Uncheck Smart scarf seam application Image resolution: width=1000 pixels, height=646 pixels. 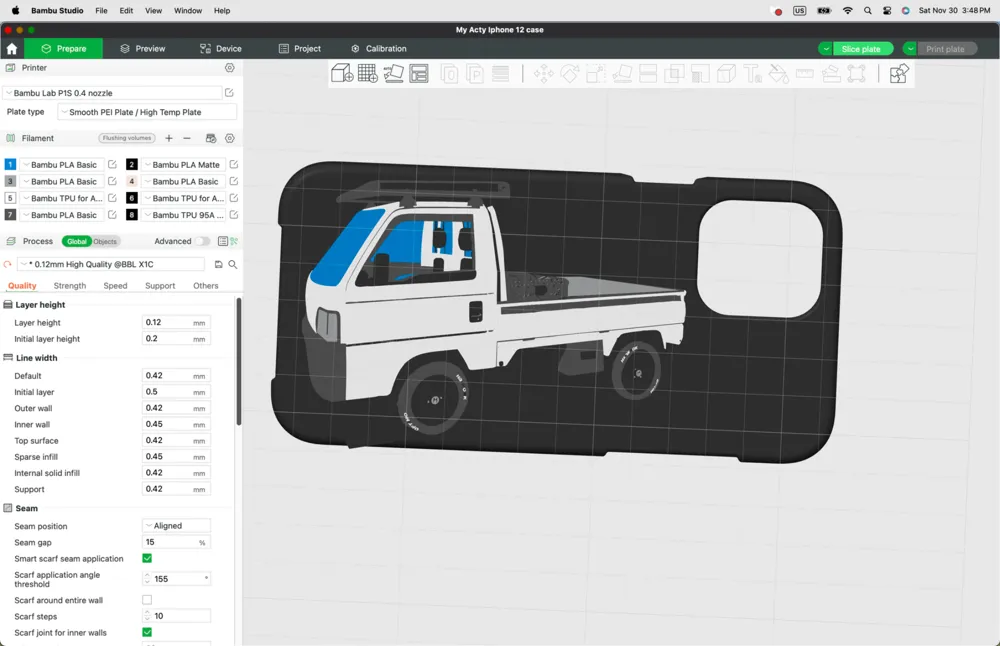click(147, 558)
